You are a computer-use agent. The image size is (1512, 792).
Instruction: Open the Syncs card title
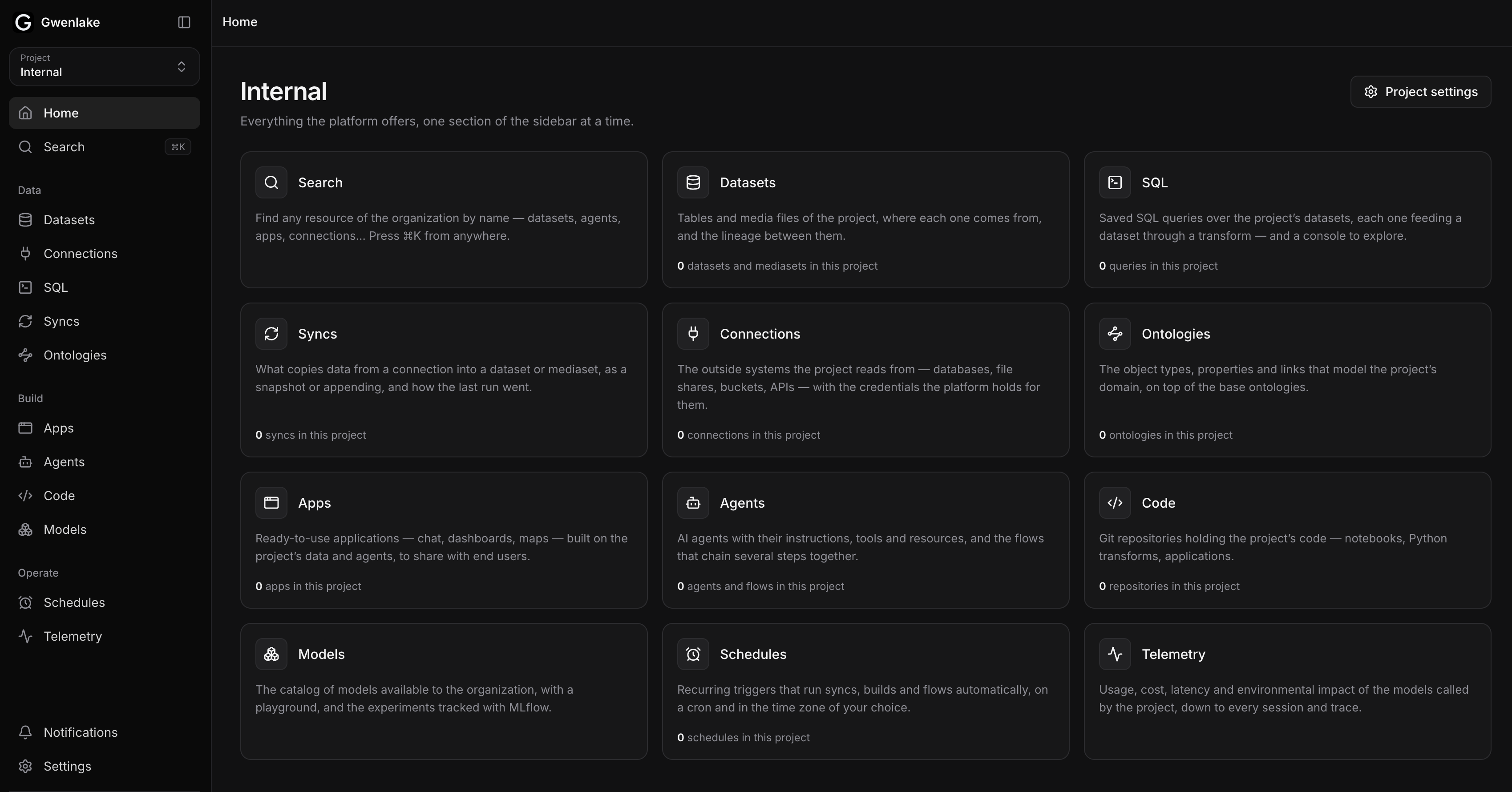318,334
